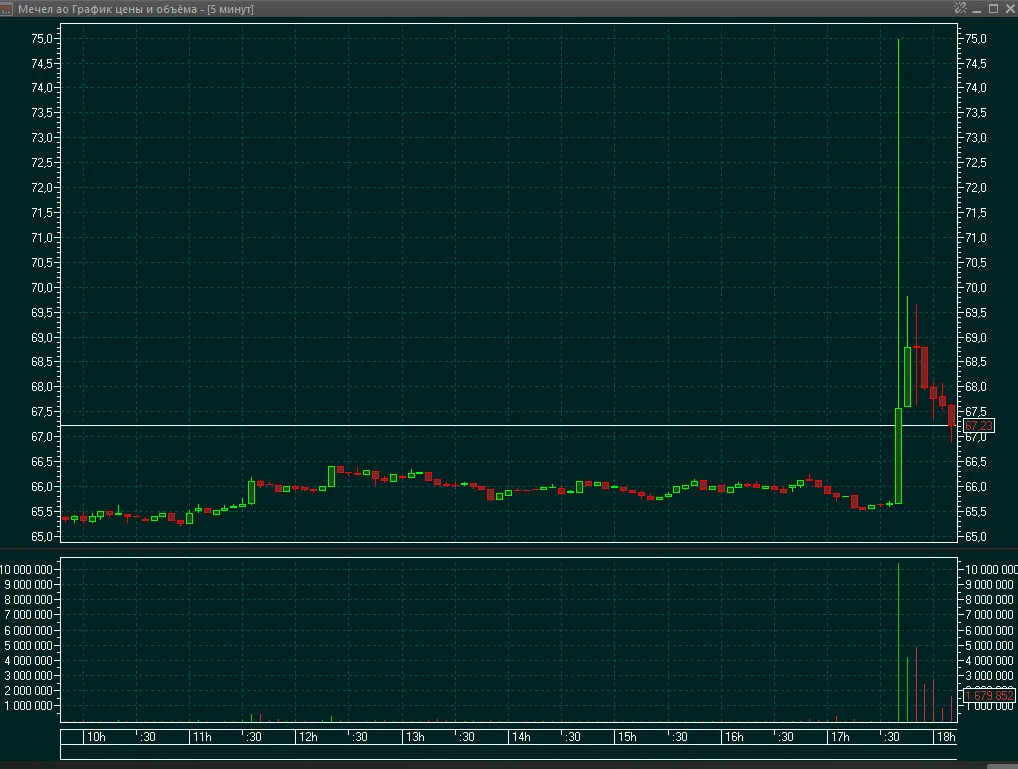Viewport: 1018px width, 769px height.
Task: Click the link-windows chain icon in title bar
Action: [x=960, y=8]
